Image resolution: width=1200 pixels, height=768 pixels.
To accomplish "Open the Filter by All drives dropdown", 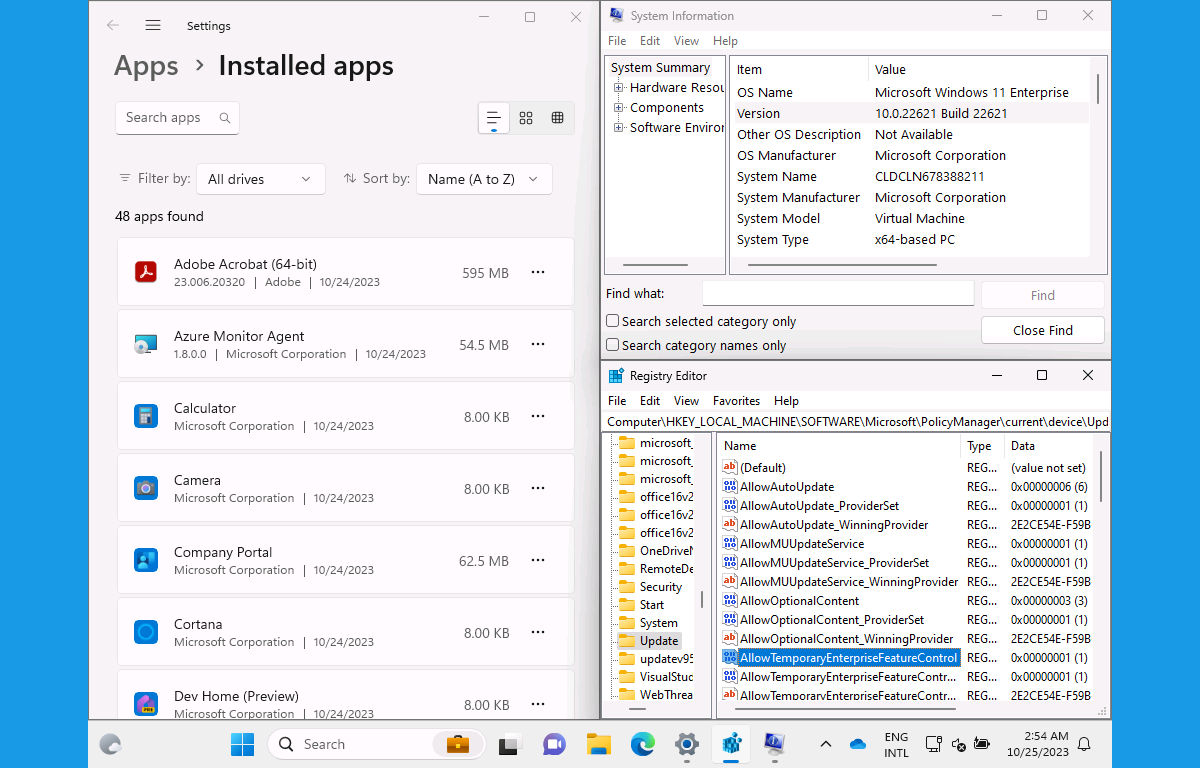I will point(260,178).
